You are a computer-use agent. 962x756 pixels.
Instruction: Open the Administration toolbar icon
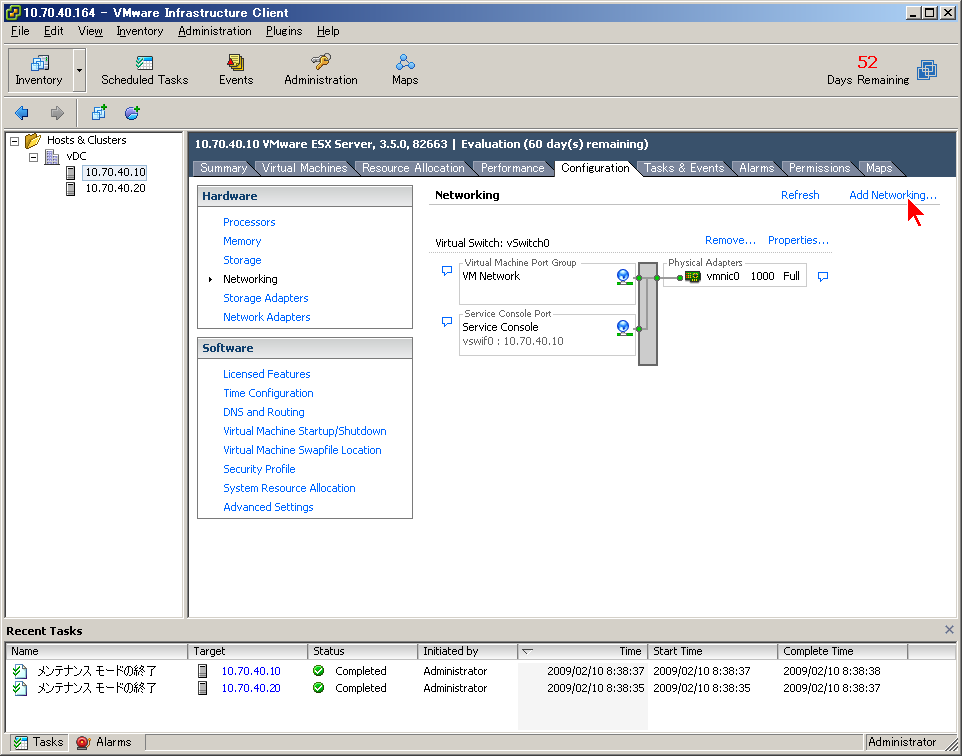pyautogui.click(x=320, y=69)
